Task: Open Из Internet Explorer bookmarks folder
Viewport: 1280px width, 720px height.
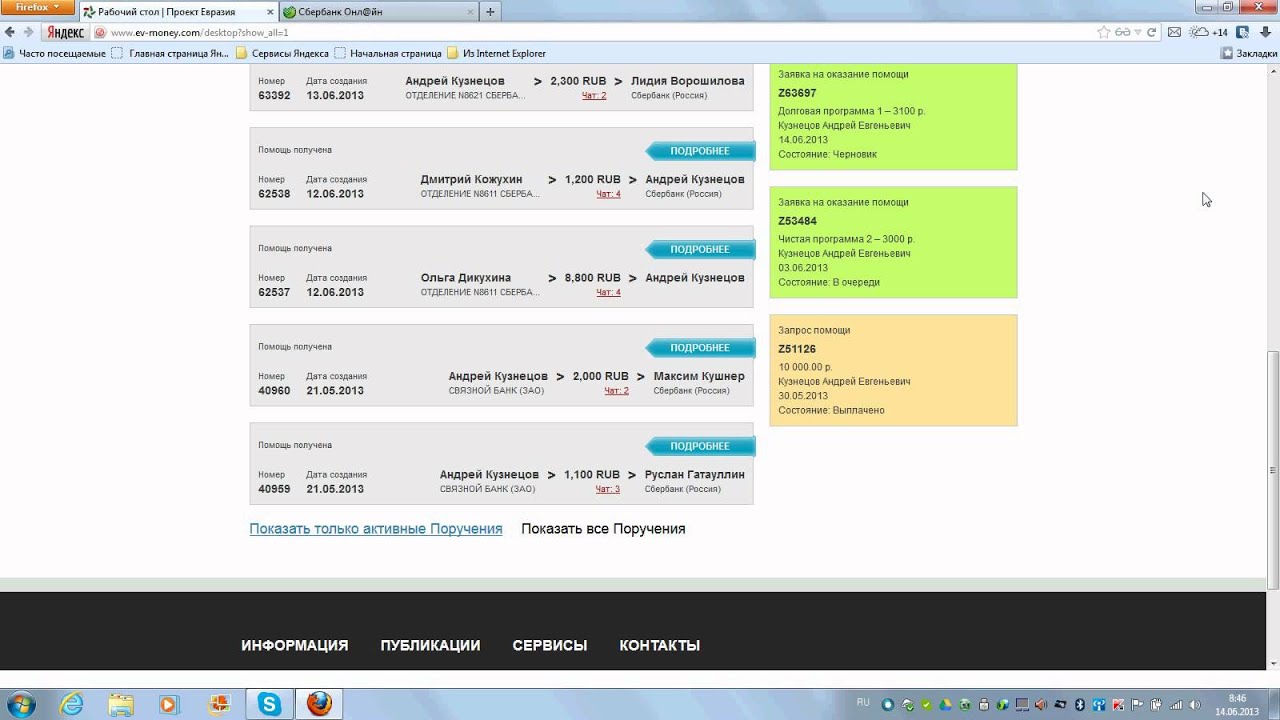Action: click(x=496, y=53)
